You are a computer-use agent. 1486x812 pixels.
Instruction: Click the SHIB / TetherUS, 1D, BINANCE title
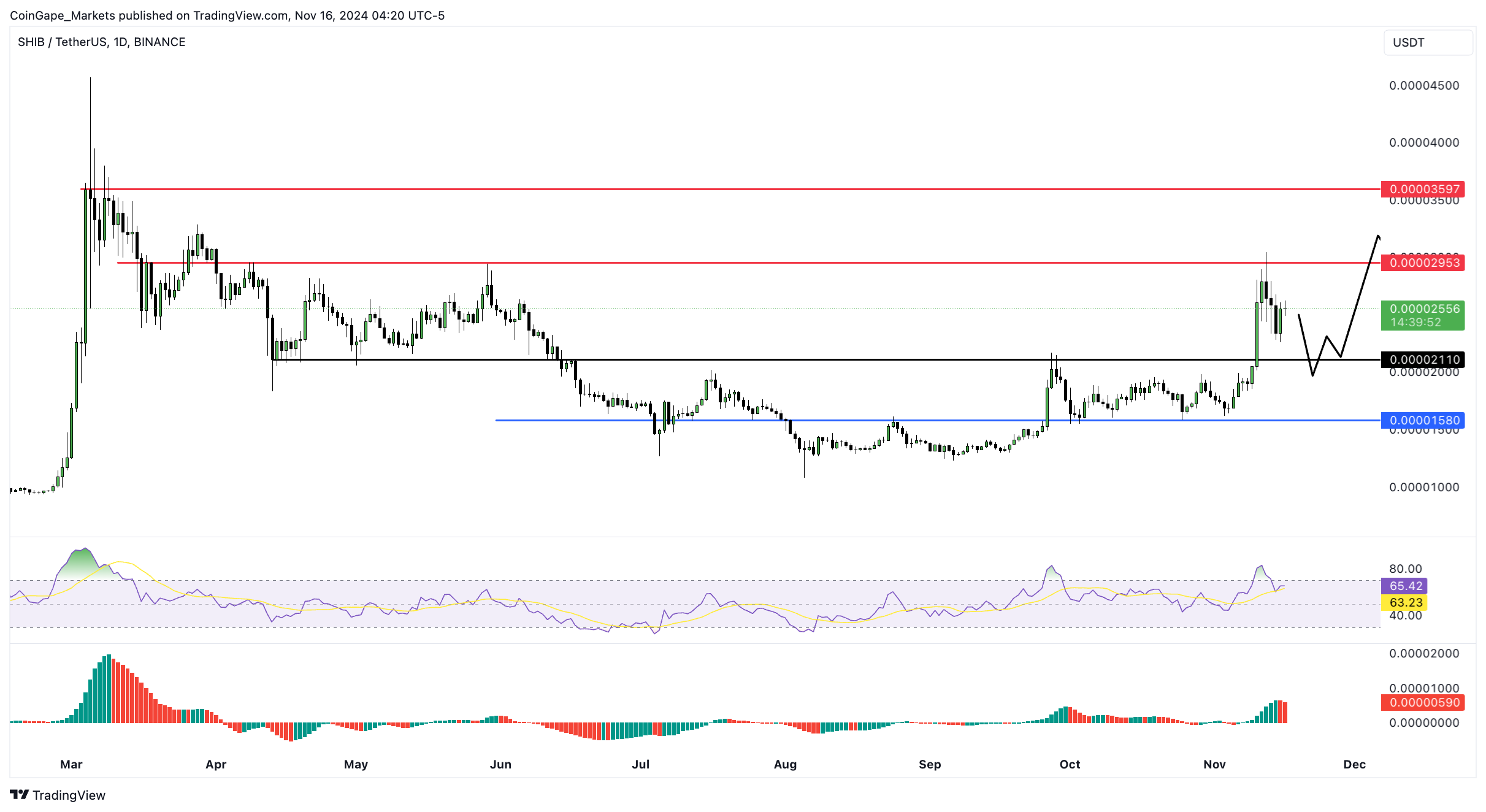tap(101, 42)
